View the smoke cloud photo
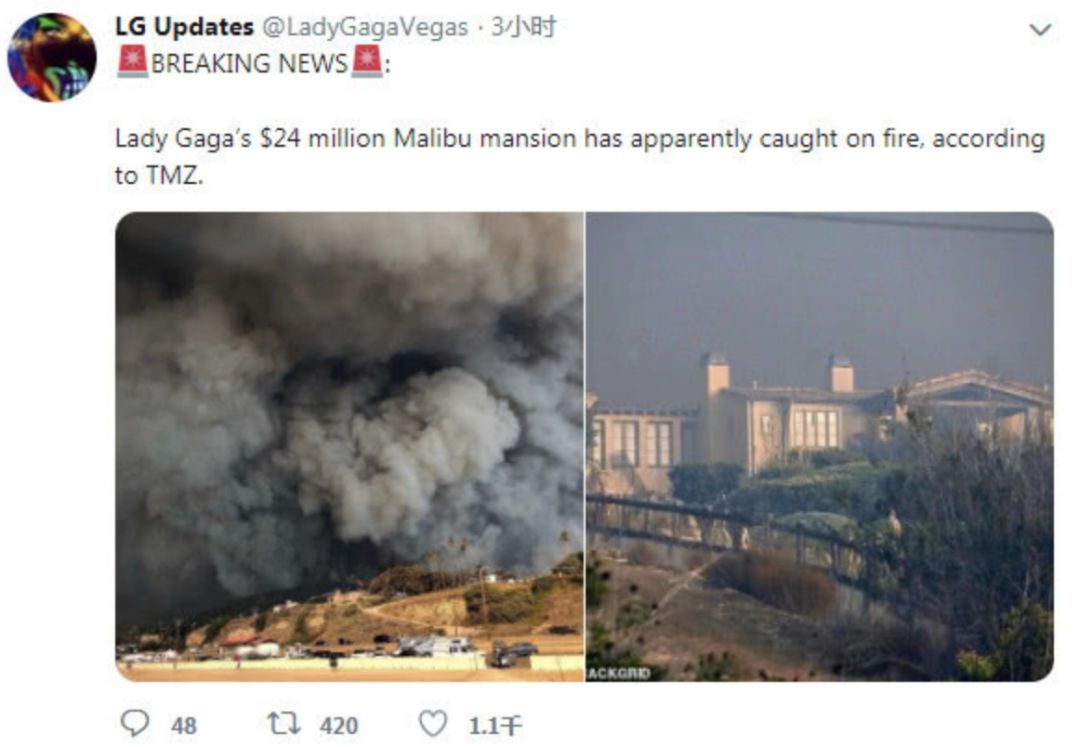1080x747 pixels. (x=350, y=447)
